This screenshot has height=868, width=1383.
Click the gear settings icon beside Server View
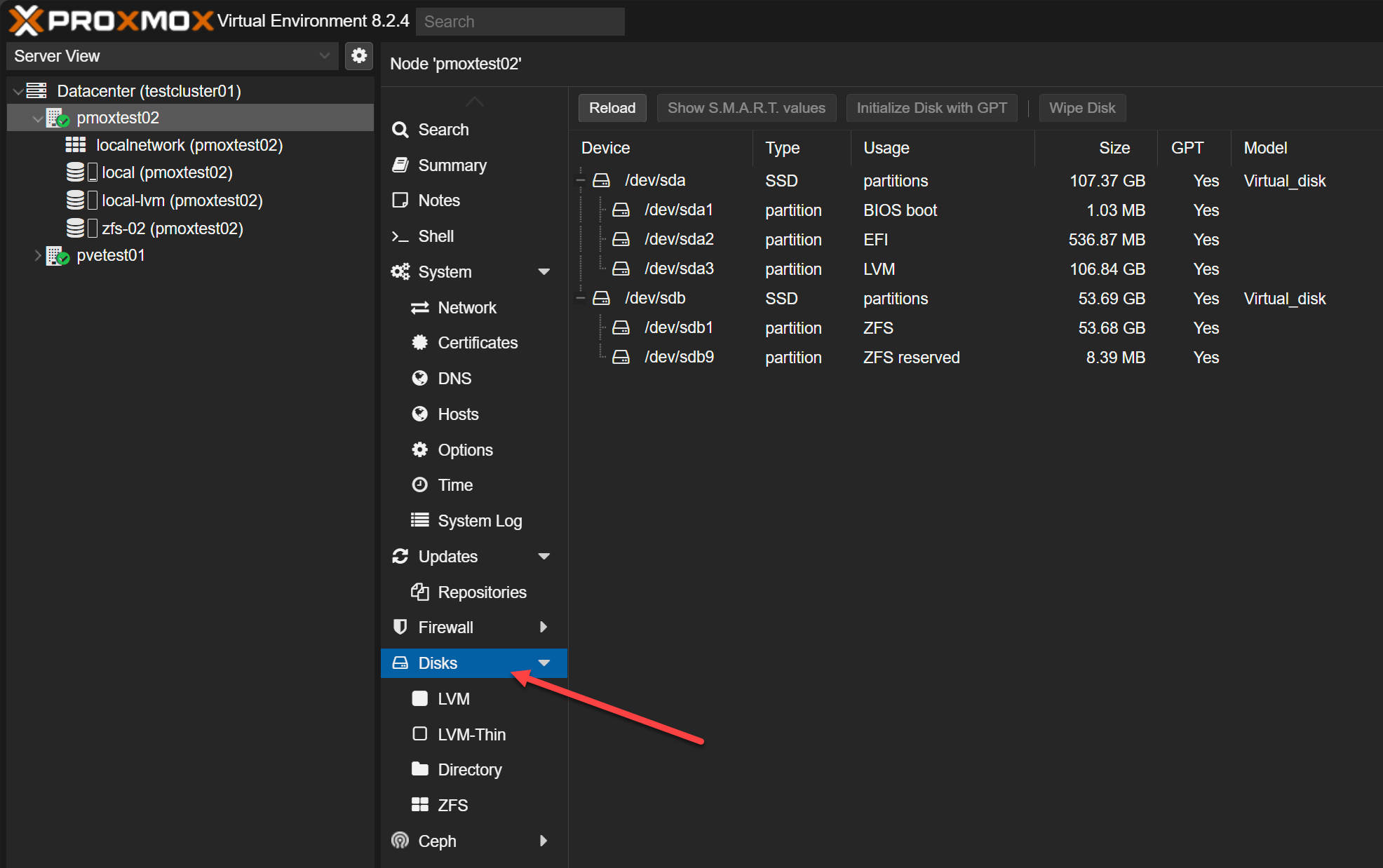tap(359, 55)
